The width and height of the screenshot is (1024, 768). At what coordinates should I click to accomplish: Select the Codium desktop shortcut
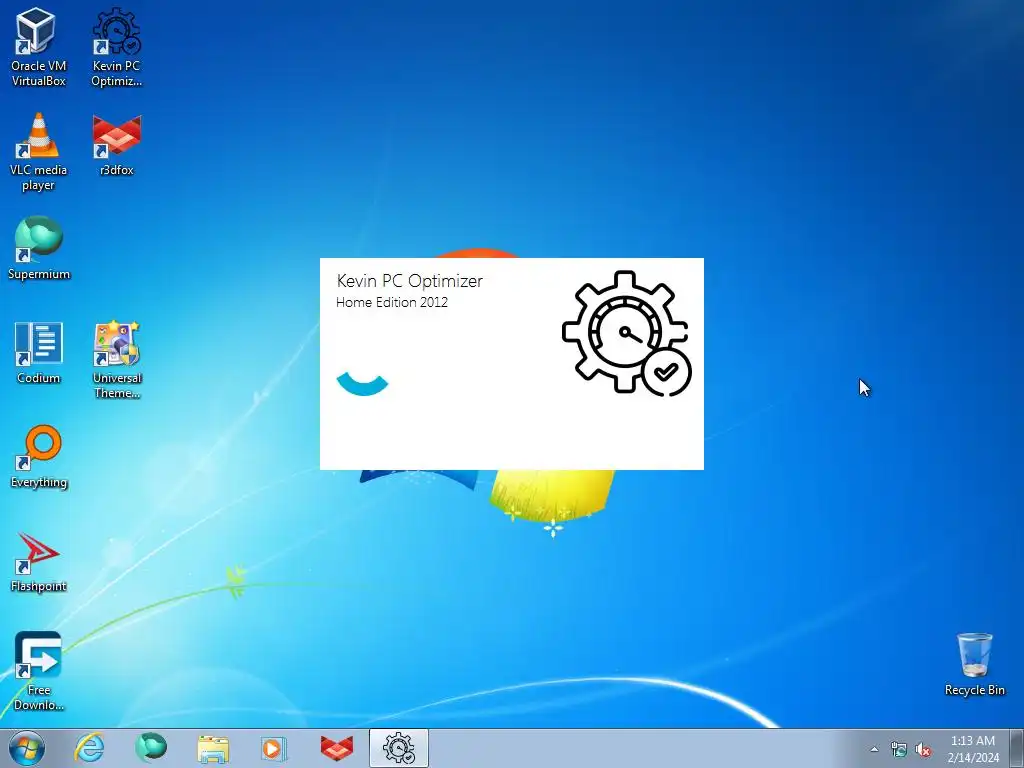pos(39,353)
